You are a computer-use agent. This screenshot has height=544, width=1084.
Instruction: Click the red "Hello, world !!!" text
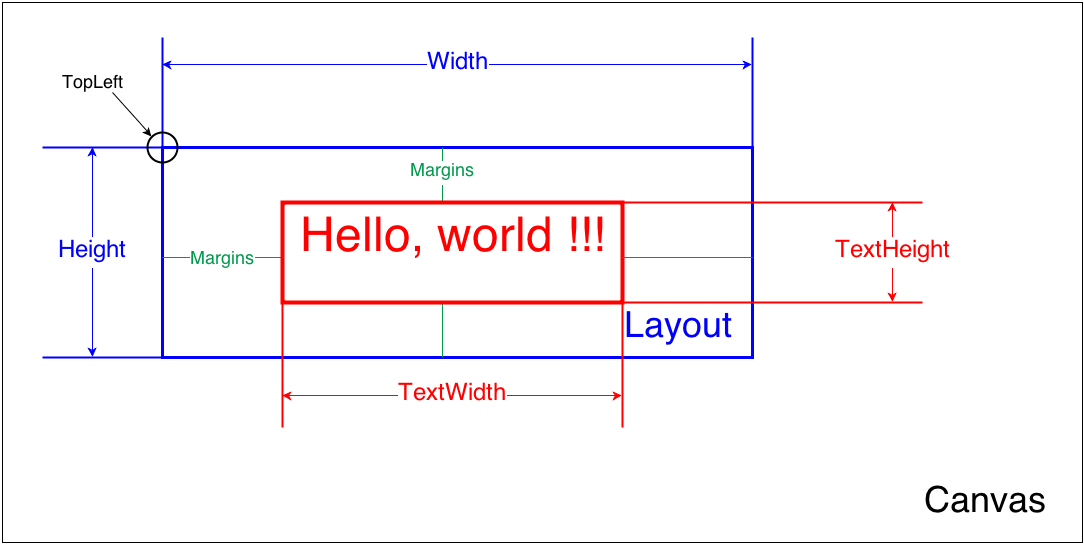point(452,236)
